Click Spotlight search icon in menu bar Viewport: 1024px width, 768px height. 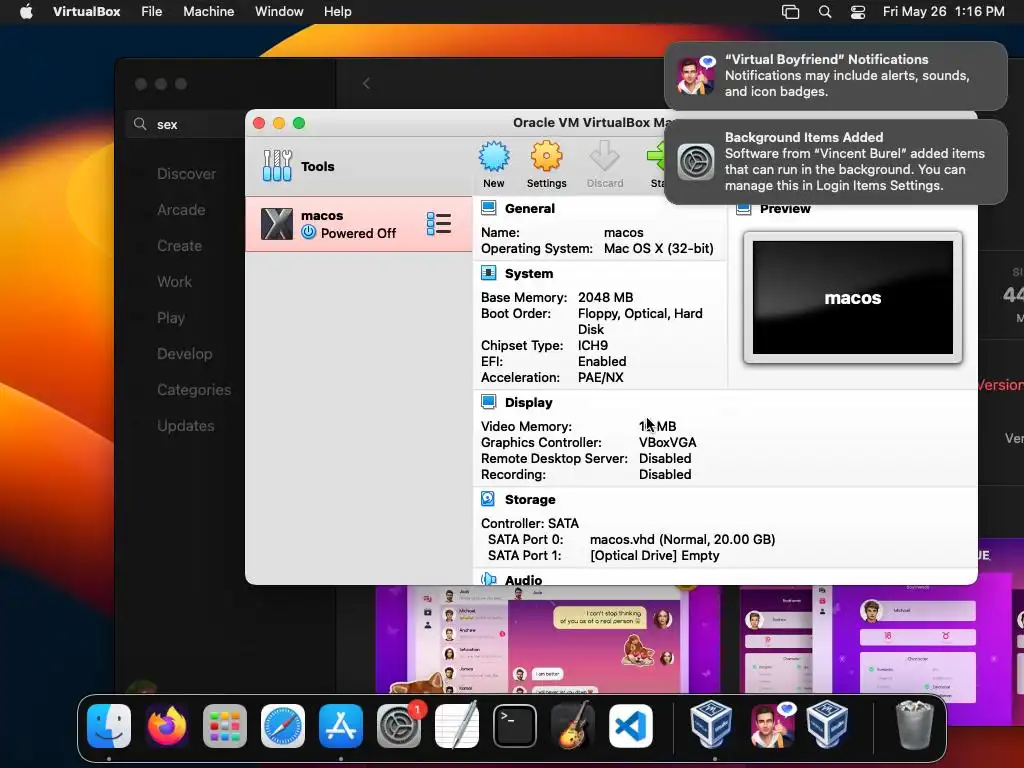(825, 12)
